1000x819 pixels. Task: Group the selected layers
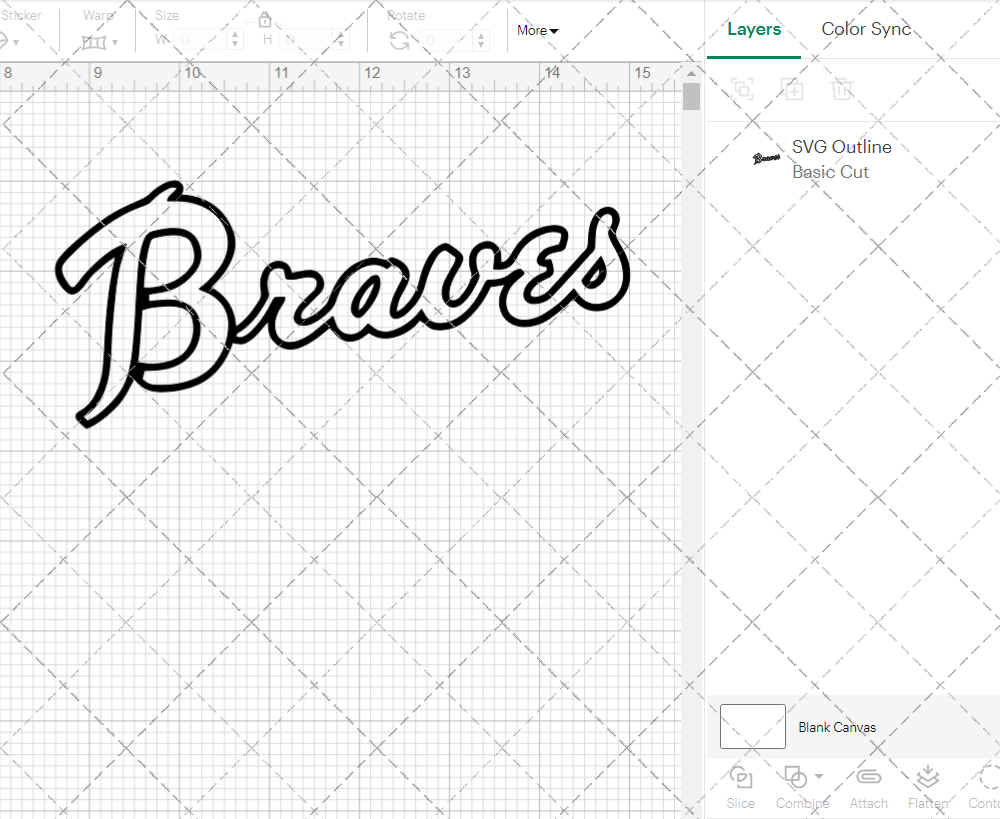click(742, 89)
